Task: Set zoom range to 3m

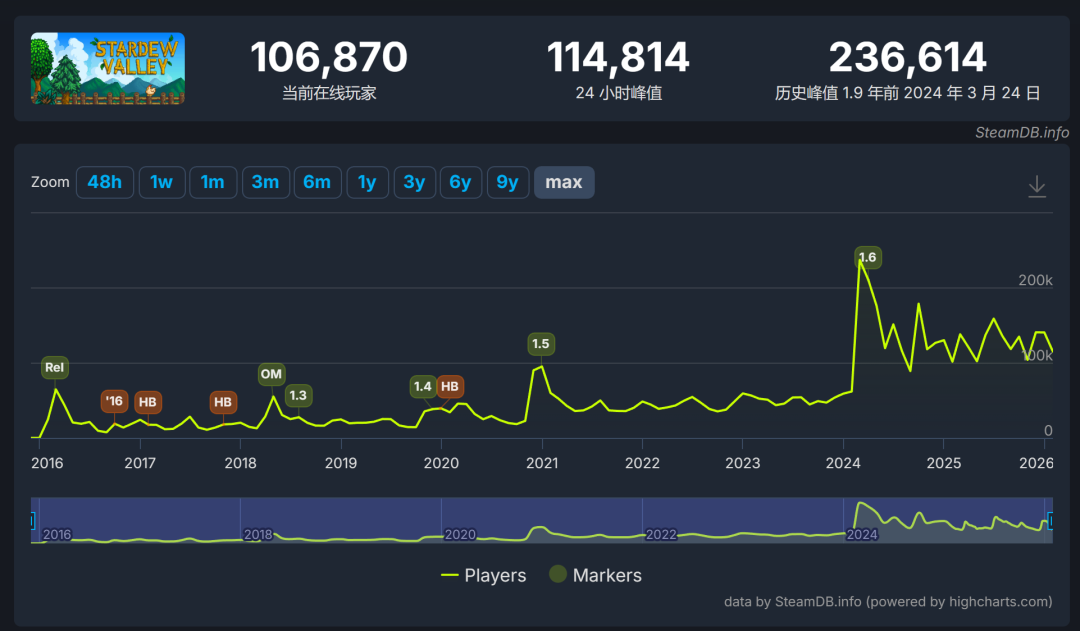Action: (x=265, y=183)
